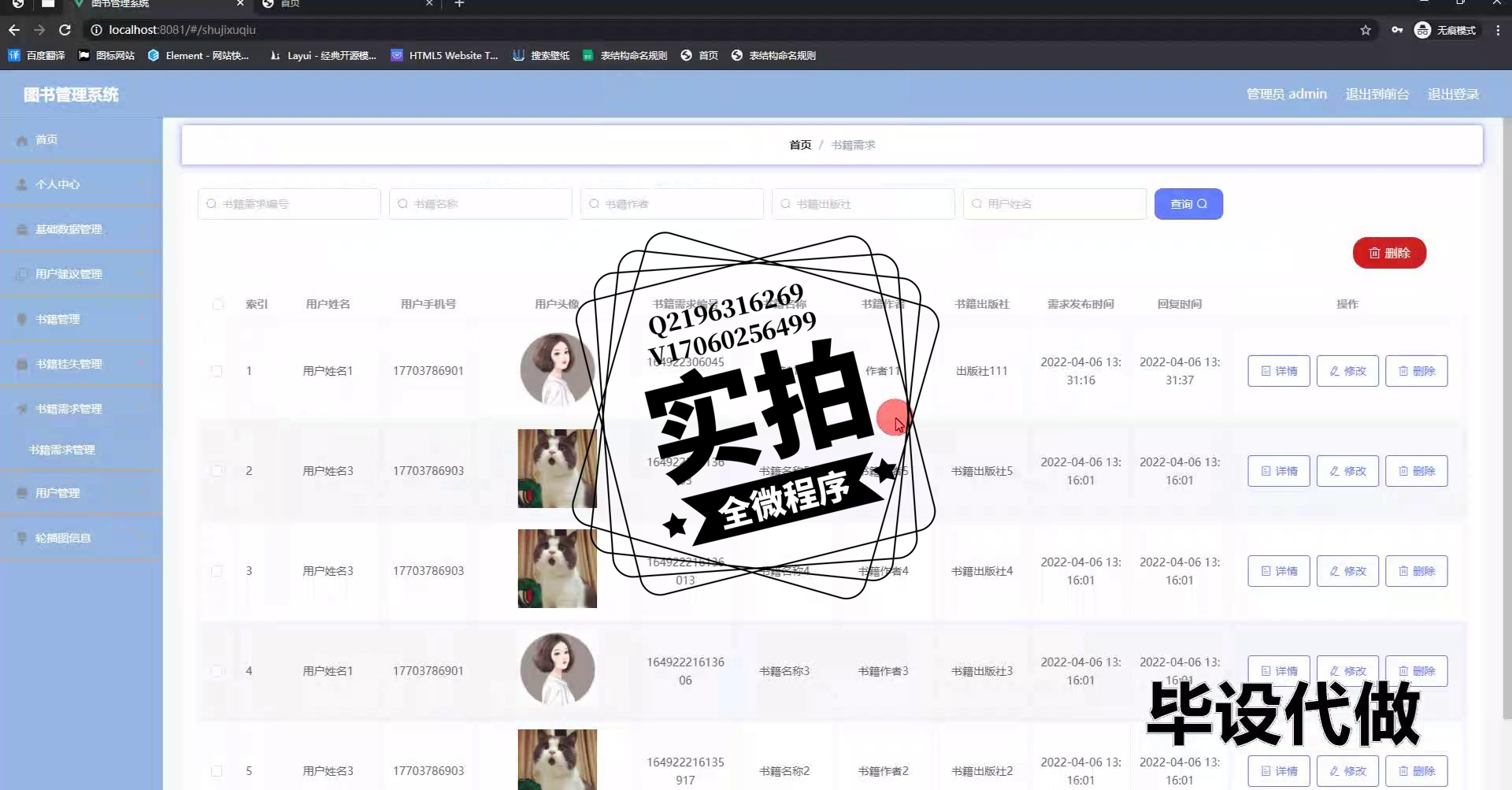
Task: Click the 书籍需求编号 search field
Action: pos(289,204)
